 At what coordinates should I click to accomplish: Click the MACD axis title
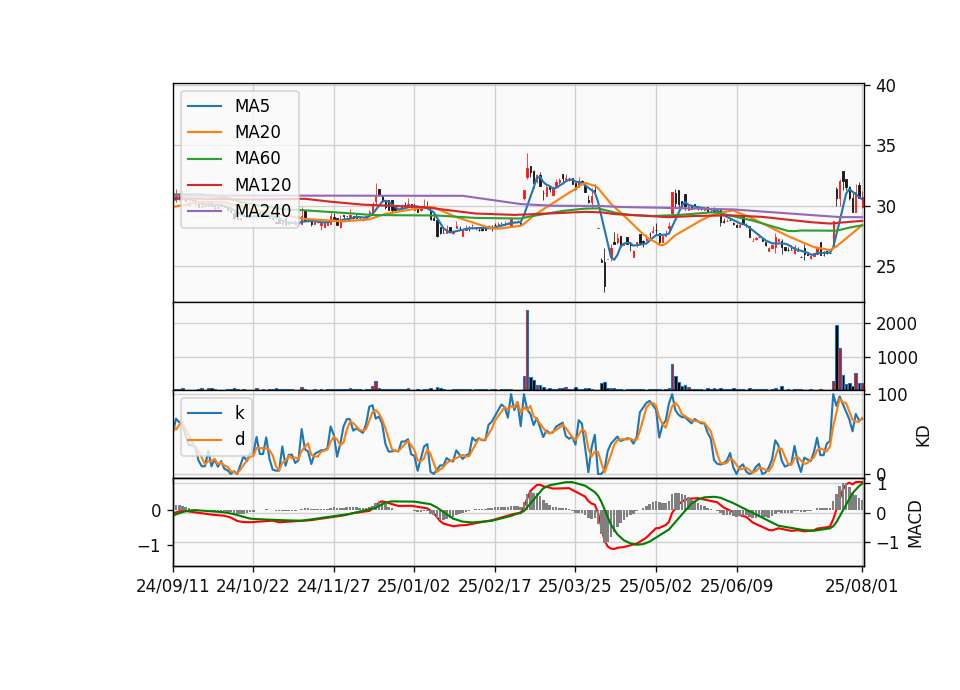914,524
